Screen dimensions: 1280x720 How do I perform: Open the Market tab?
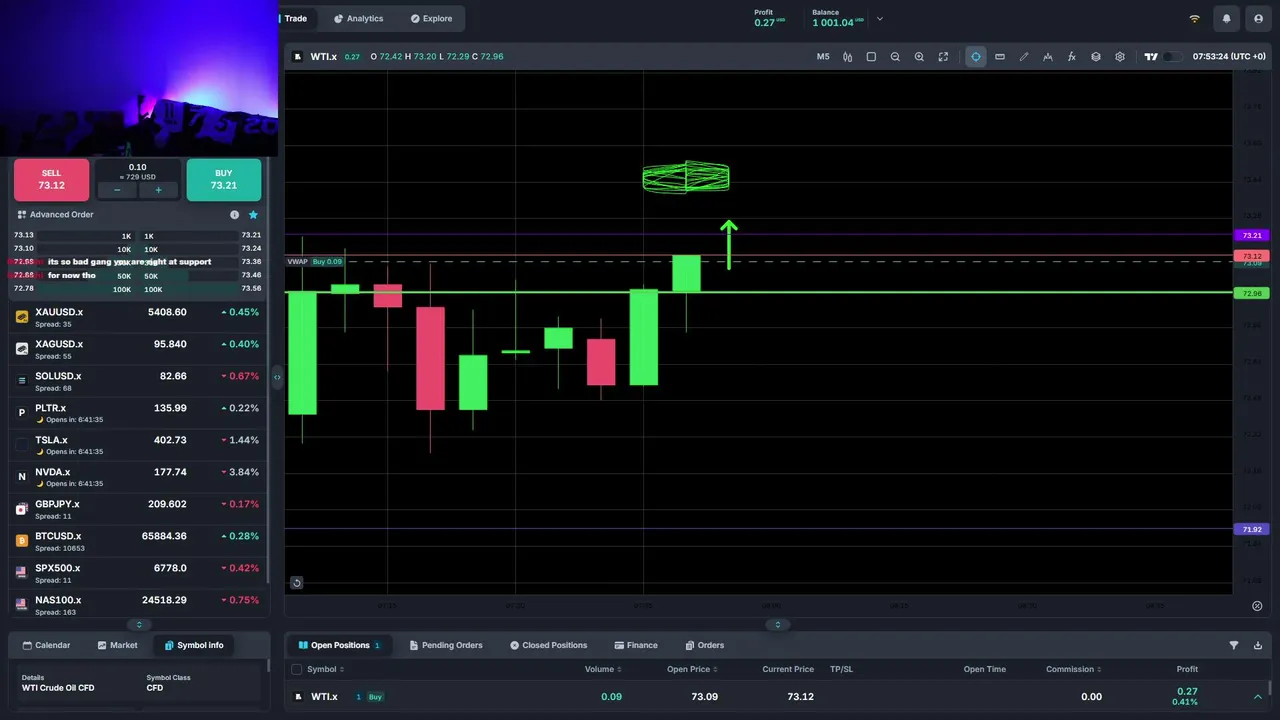click(x=117, y=645)
